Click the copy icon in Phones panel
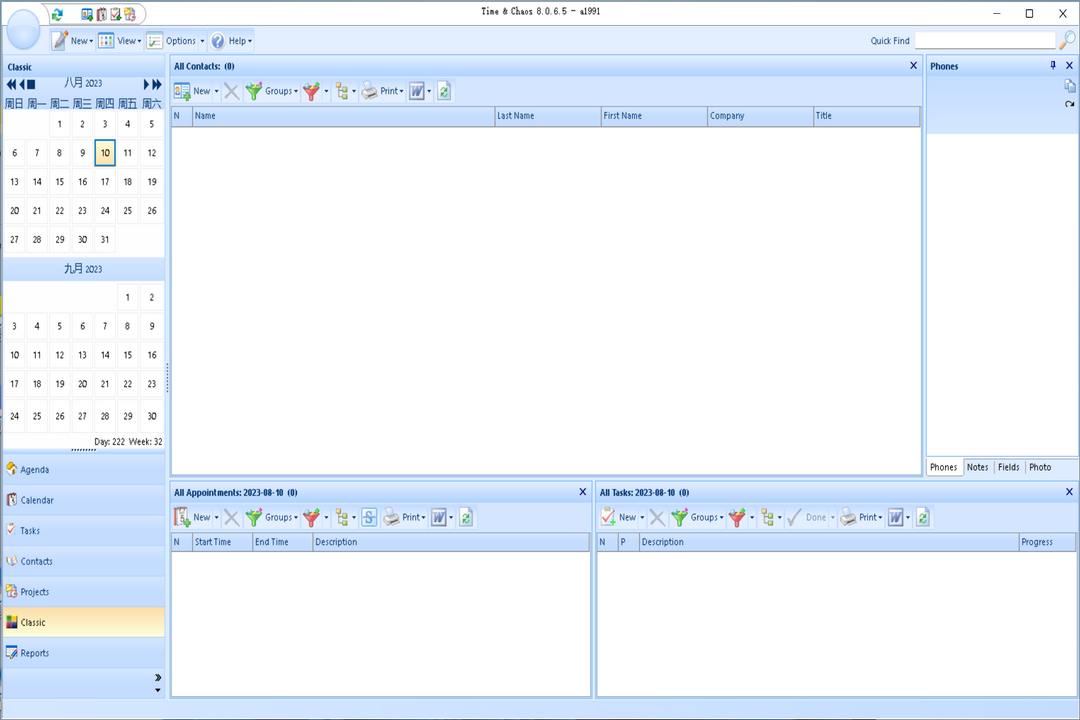The height and width of the screenshot is (720, 1080). coord(1069,86)
